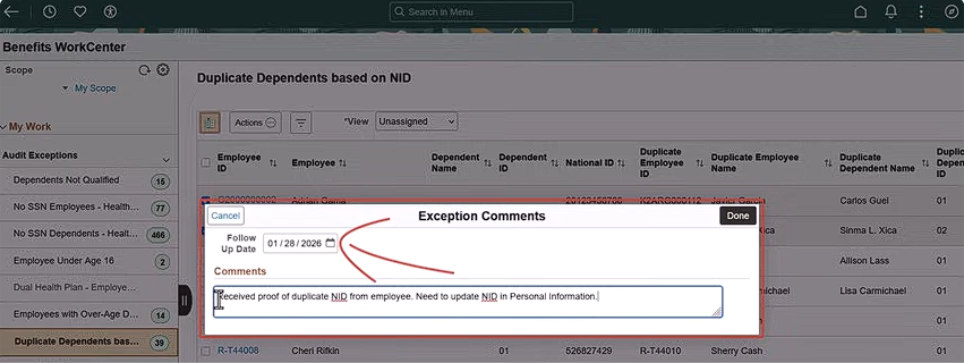Expand My Scope triangle
This screenshot has height=363, width=964.
pos(65,89)
